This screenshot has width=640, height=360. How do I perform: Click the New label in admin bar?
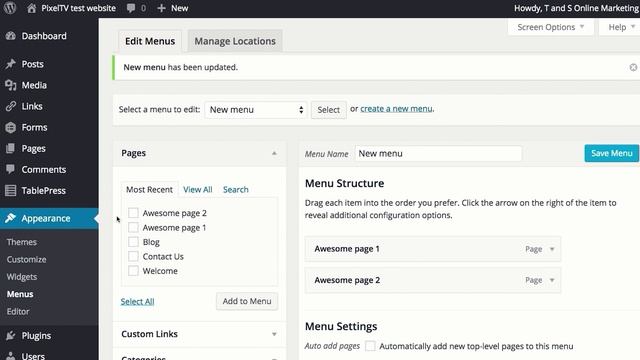[180, 8]
